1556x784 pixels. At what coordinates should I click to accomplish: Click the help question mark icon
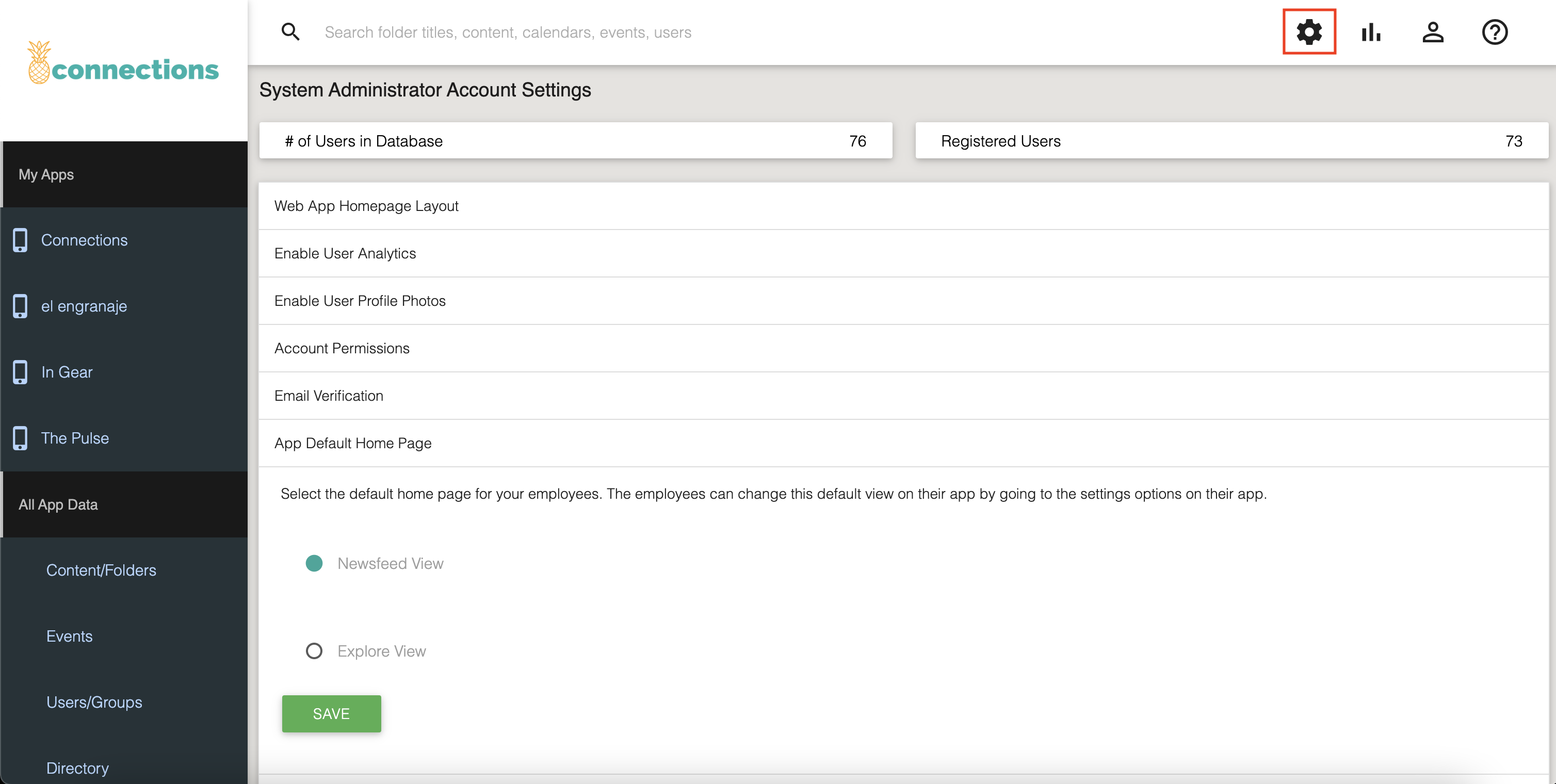click(x=1496, y=32)
